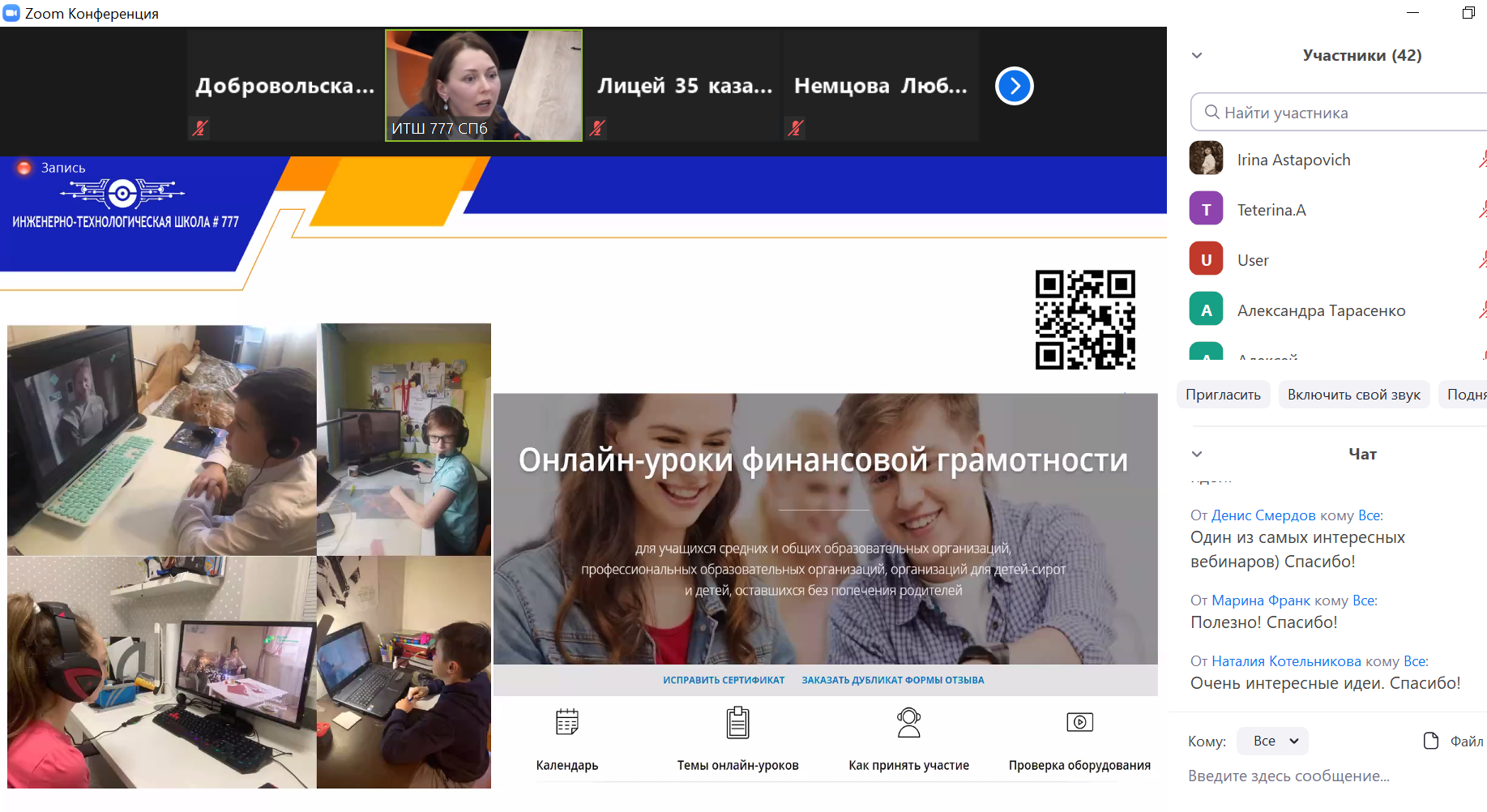Screen dimensions: 1487x812
Task: Collapse the Участники panel chevron
Action: tap(1197, 56)
